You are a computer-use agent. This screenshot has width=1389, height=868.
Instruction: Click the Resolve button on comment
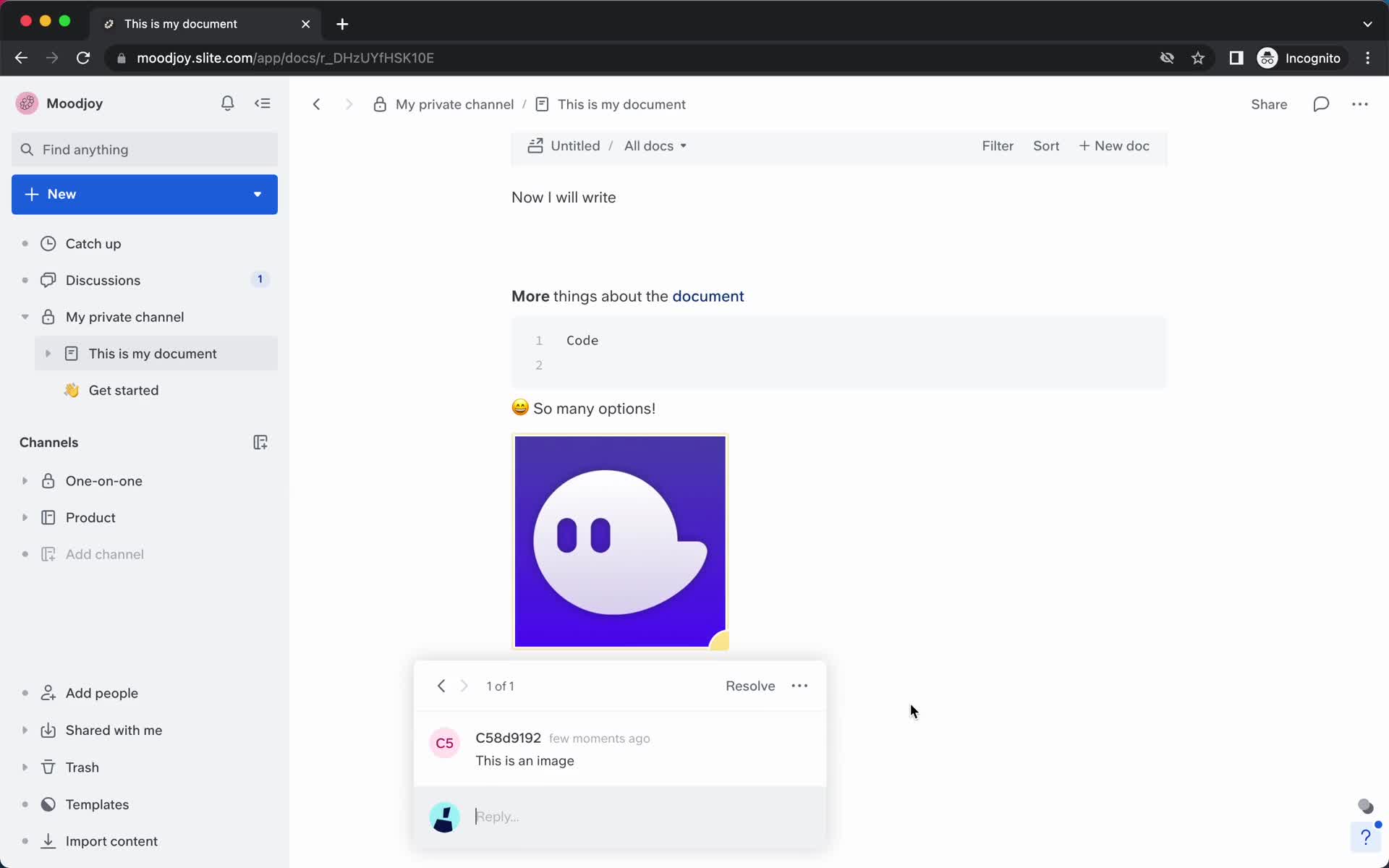pyautogui.click(x=750, y=685)
